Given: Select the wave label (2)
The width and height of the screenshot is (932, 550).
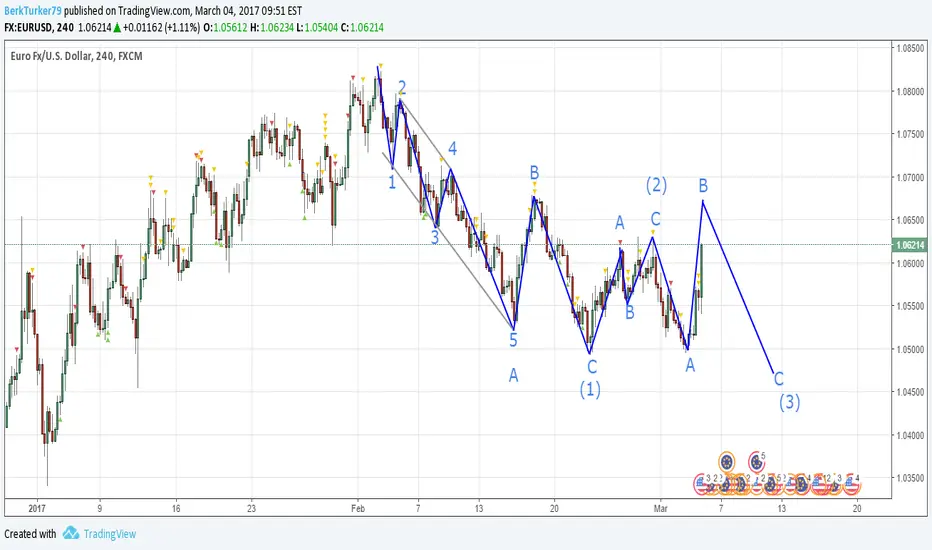Looking at the screenshot, I should (656, 186).
